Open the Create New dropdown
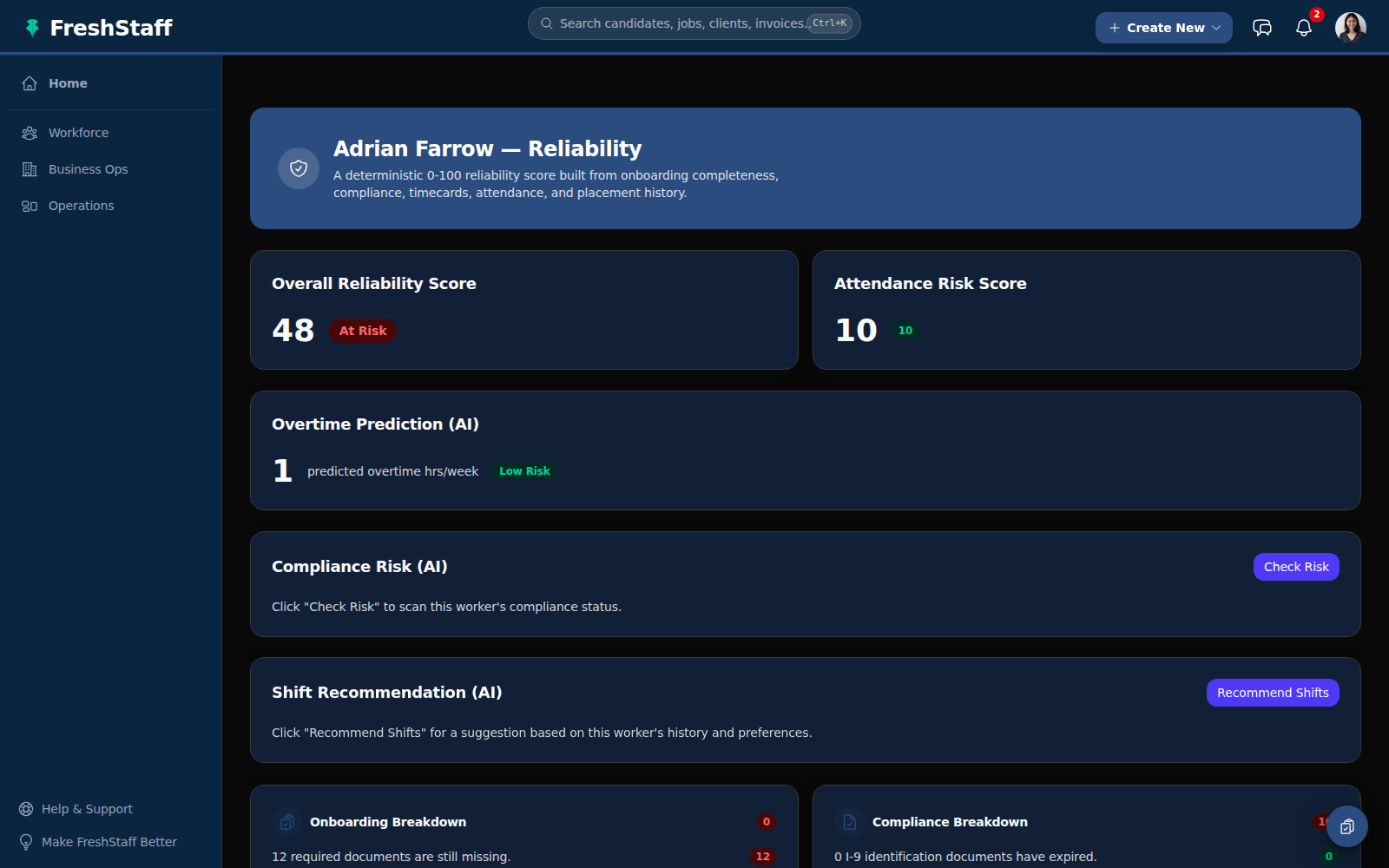1389x868 pixels. click(x=1164, y=28)
